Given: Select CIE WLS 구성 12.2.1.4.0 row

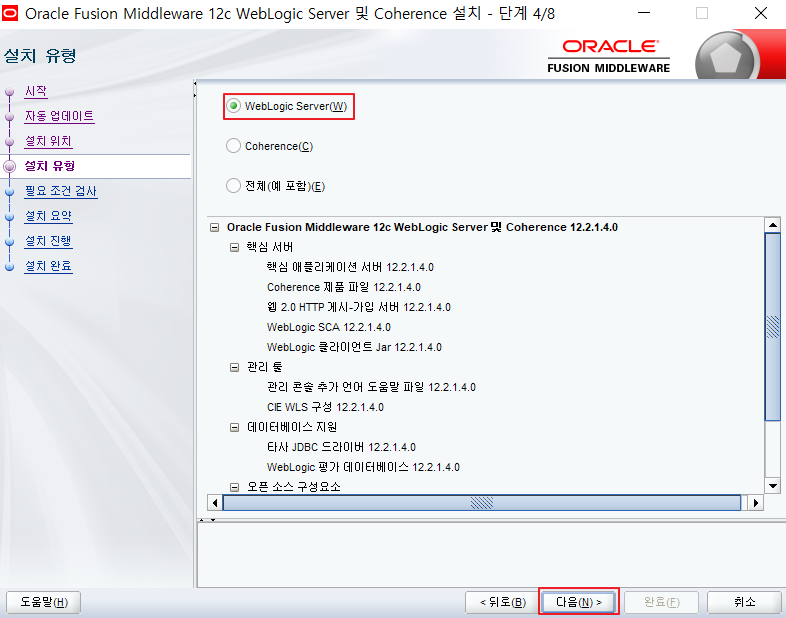Looking at the screenshot, I should click(325, 407).
